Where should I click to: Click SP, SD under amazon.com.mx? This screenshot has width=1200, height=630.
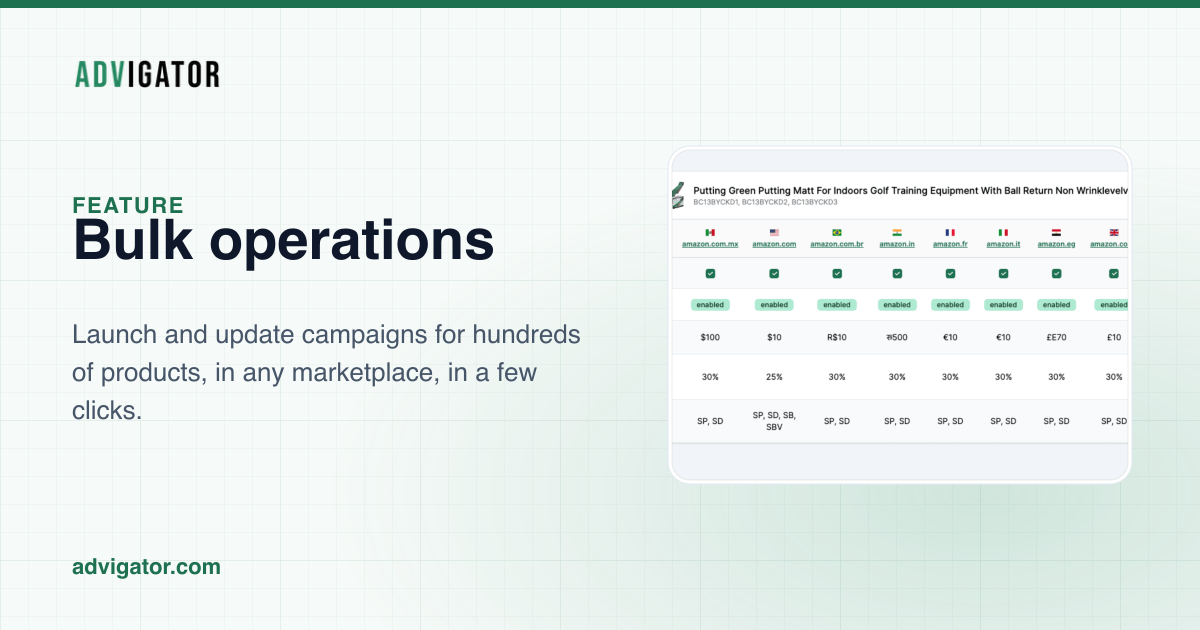[x=710, y=421]
